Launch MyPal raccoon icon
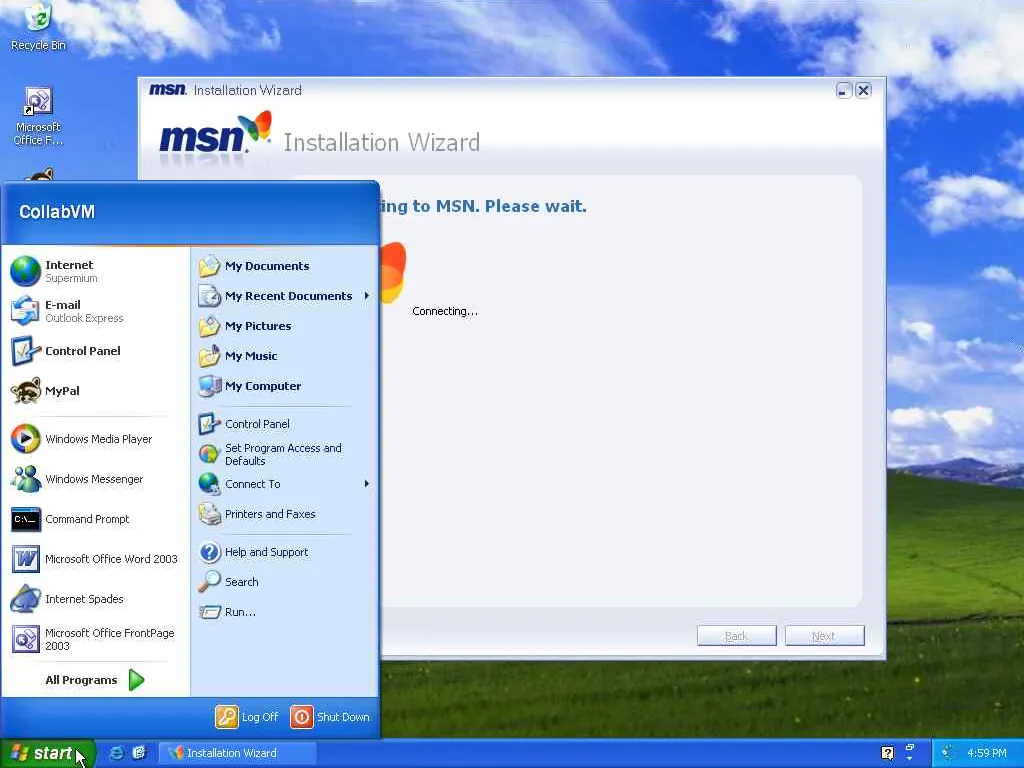This screenshot has width=1024, height=768. coord(25,391)
